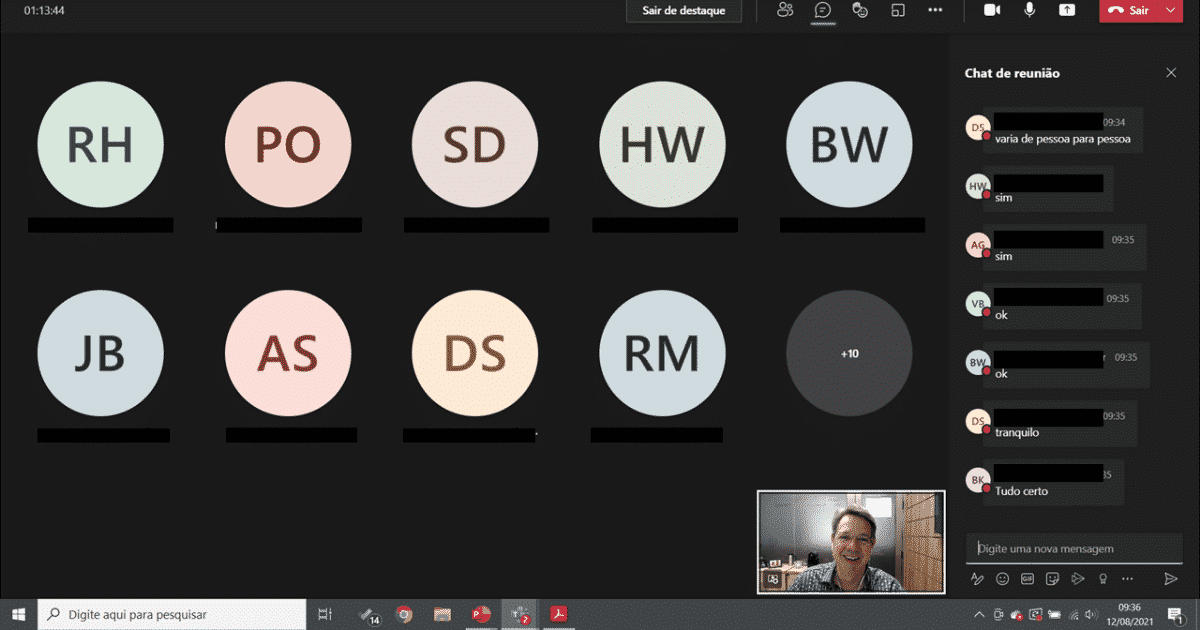Image resolution: width=1200 pixels, height=630 pixels.
Task: Share screen content
Action: click(x=1067, y=10)
